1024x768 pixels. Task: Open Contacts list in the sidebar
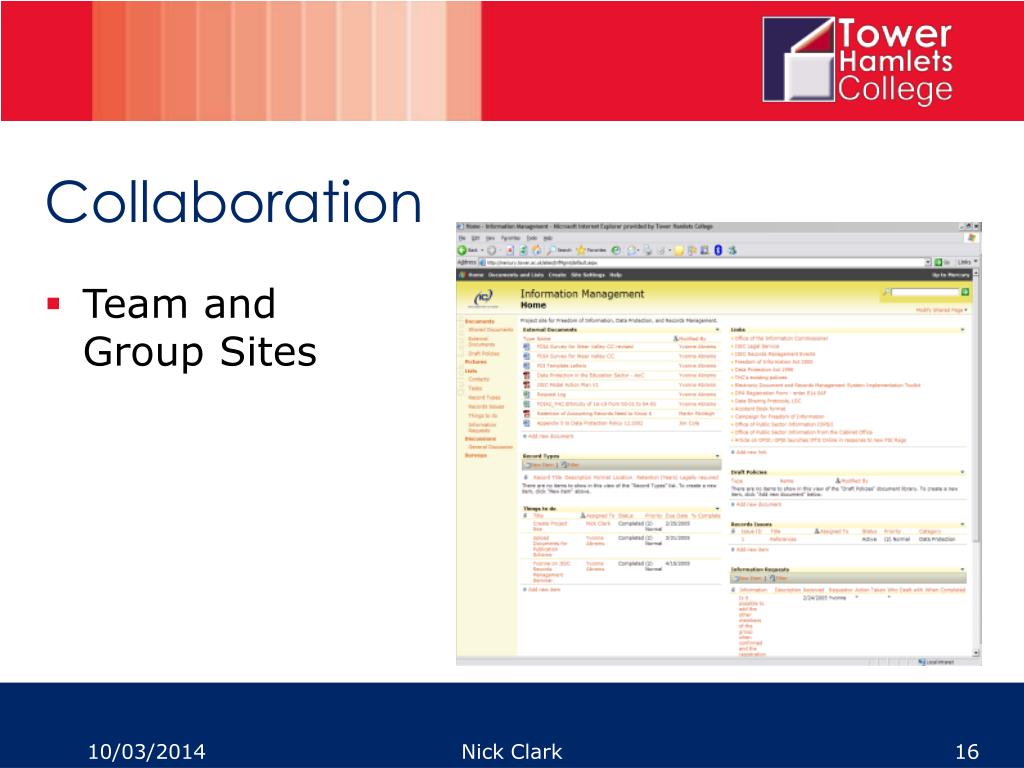[479, 379]
